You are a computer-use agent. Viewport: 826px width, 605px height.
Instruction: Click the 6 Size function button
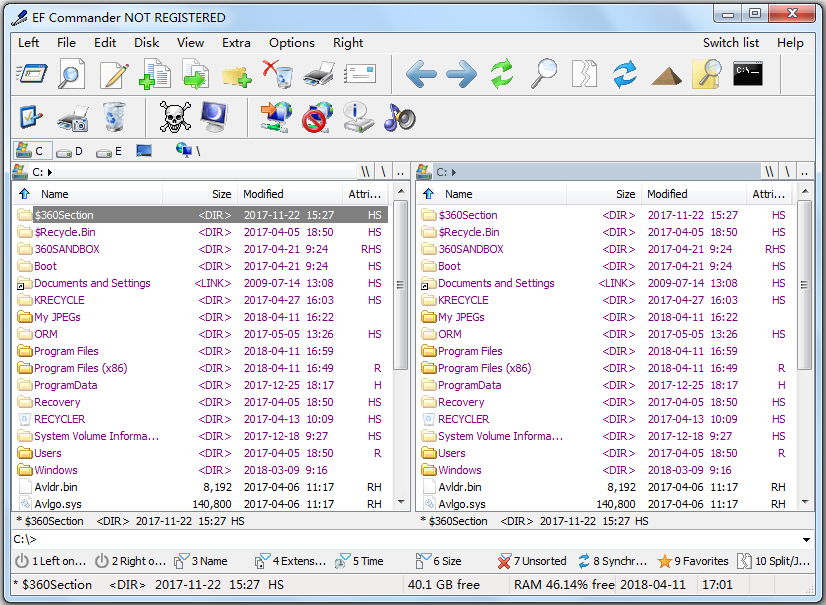438,561
